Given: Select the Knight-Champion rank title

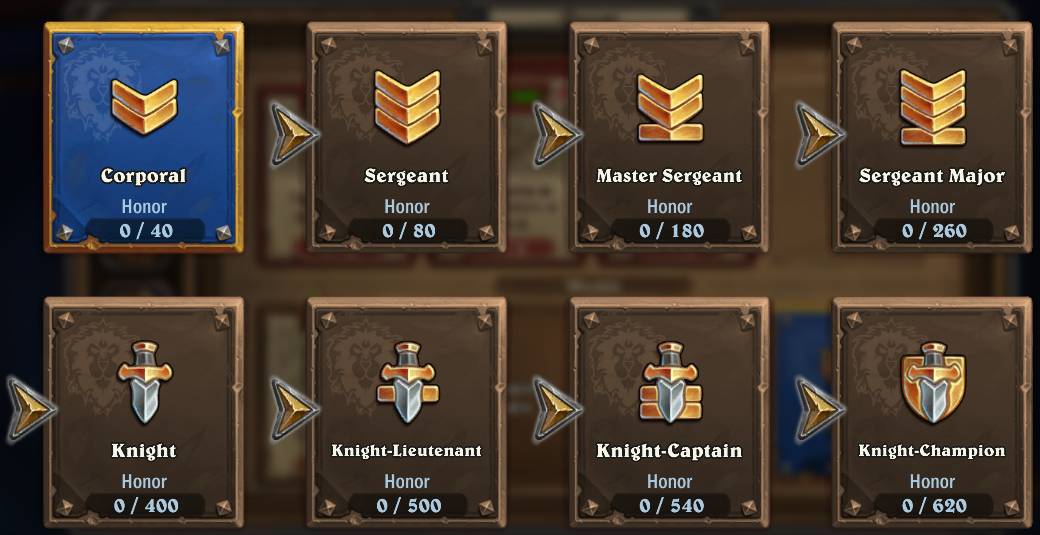Looking at the screenshot, I should coord(932,451).
